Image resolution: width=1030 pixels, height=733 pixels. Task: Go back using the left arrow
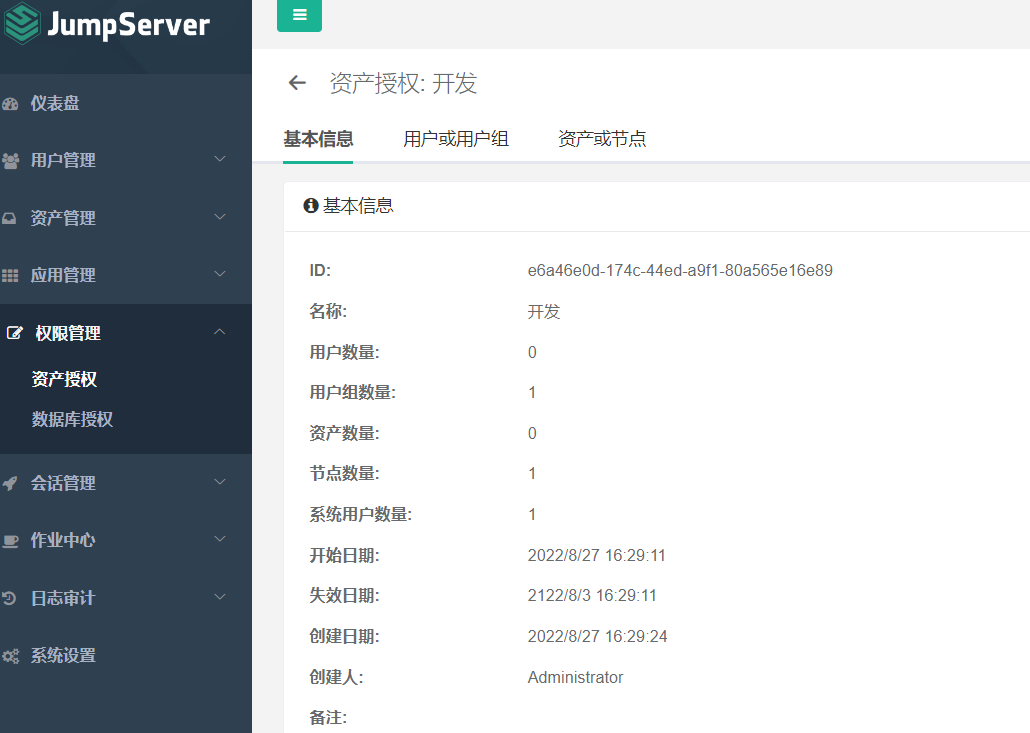point(298,83)
